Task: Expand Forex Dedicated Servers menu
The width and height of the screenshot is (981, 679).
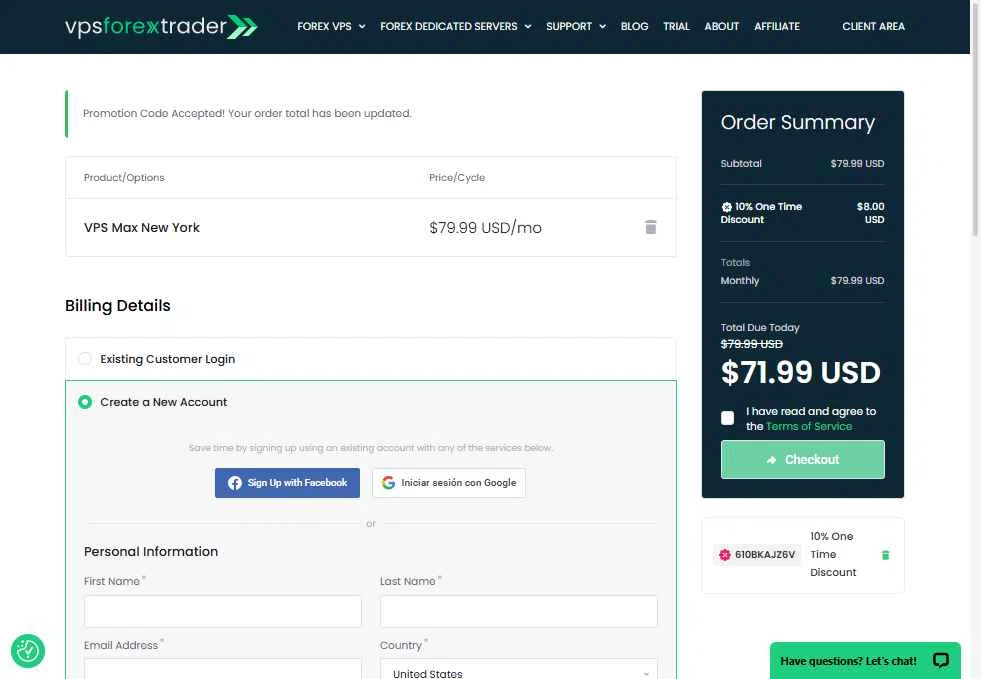Action: (x=455, y=26)
